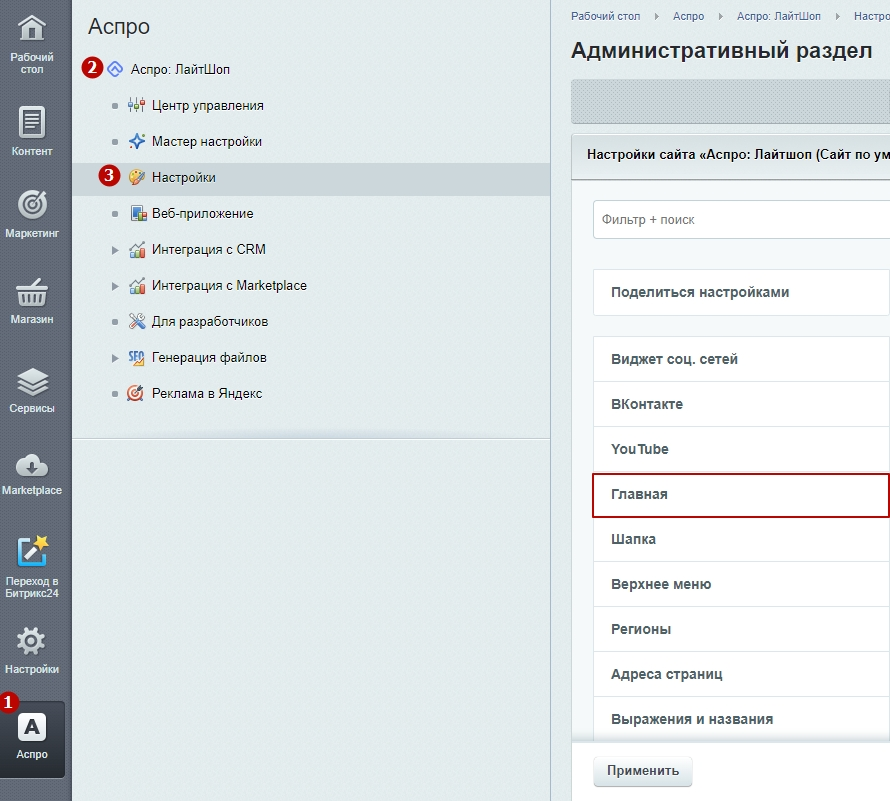890x801 pixels.
Task: Open Выражения и названия settings item
Action: [741, 719]
